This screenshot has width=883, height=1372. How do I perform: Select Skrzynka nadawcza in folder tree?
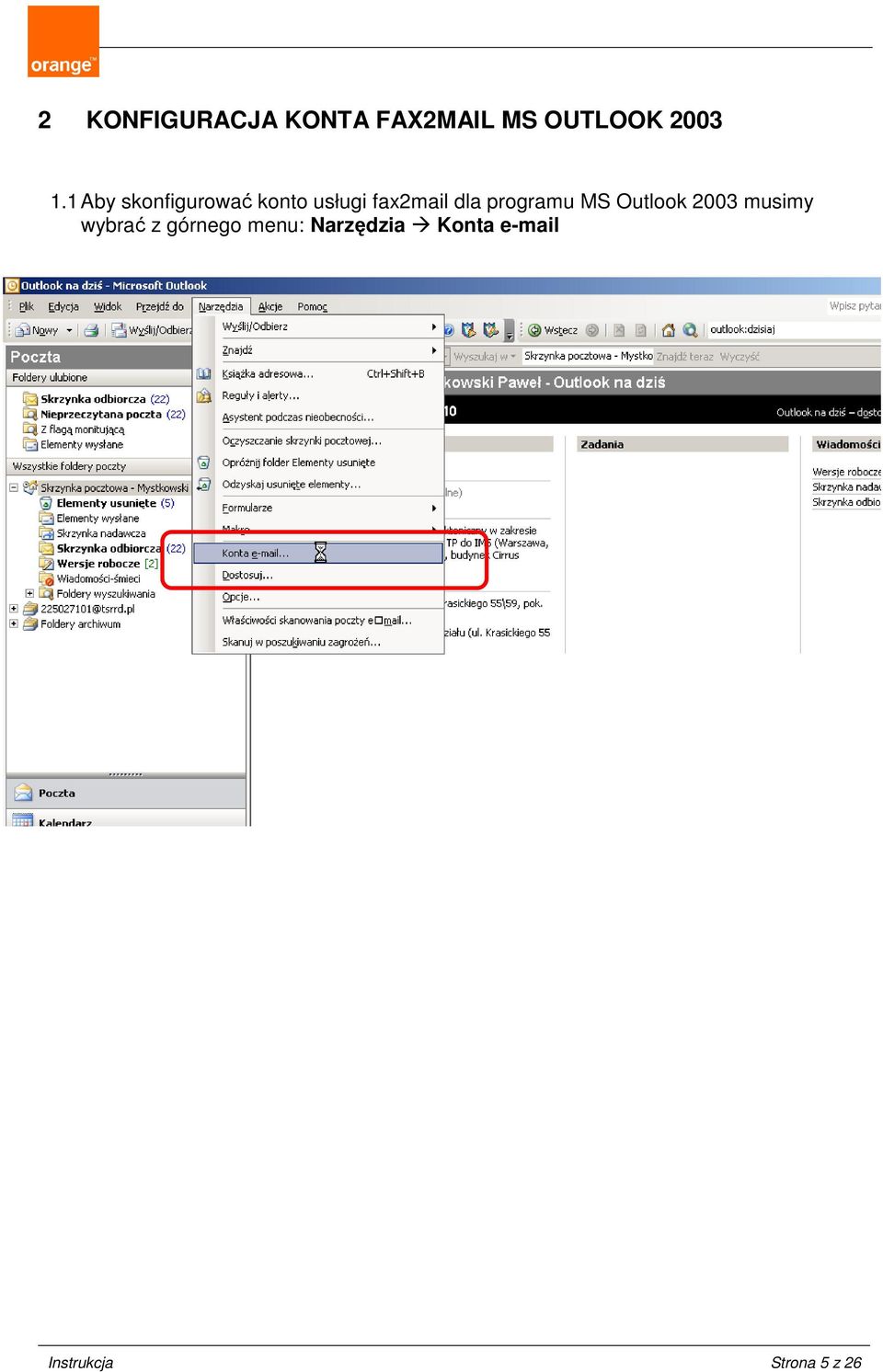pos(93,533)
